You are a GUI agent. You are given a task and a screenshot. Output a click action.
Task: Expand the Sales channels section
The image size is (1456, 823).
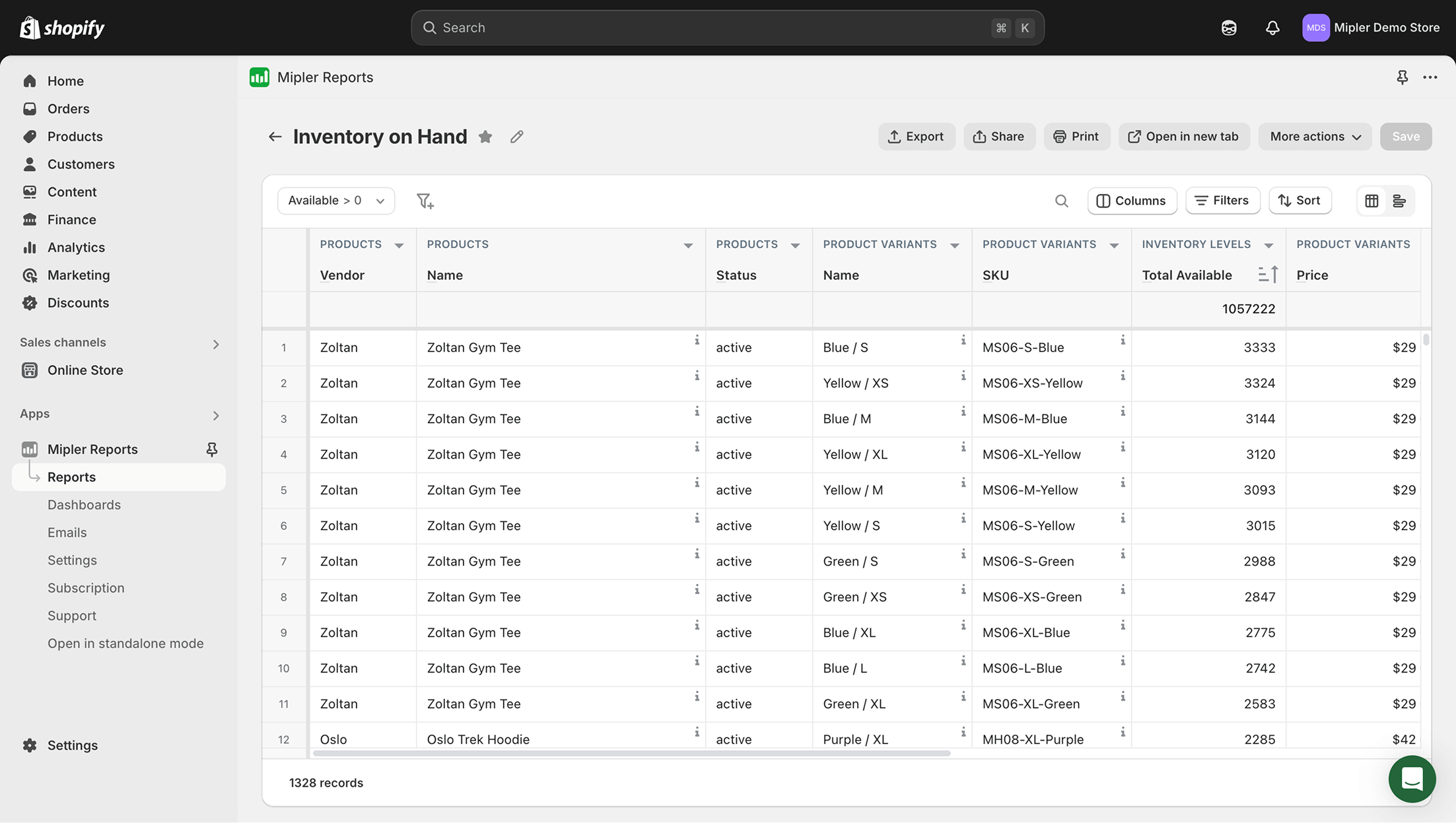(x=216, y=344)
